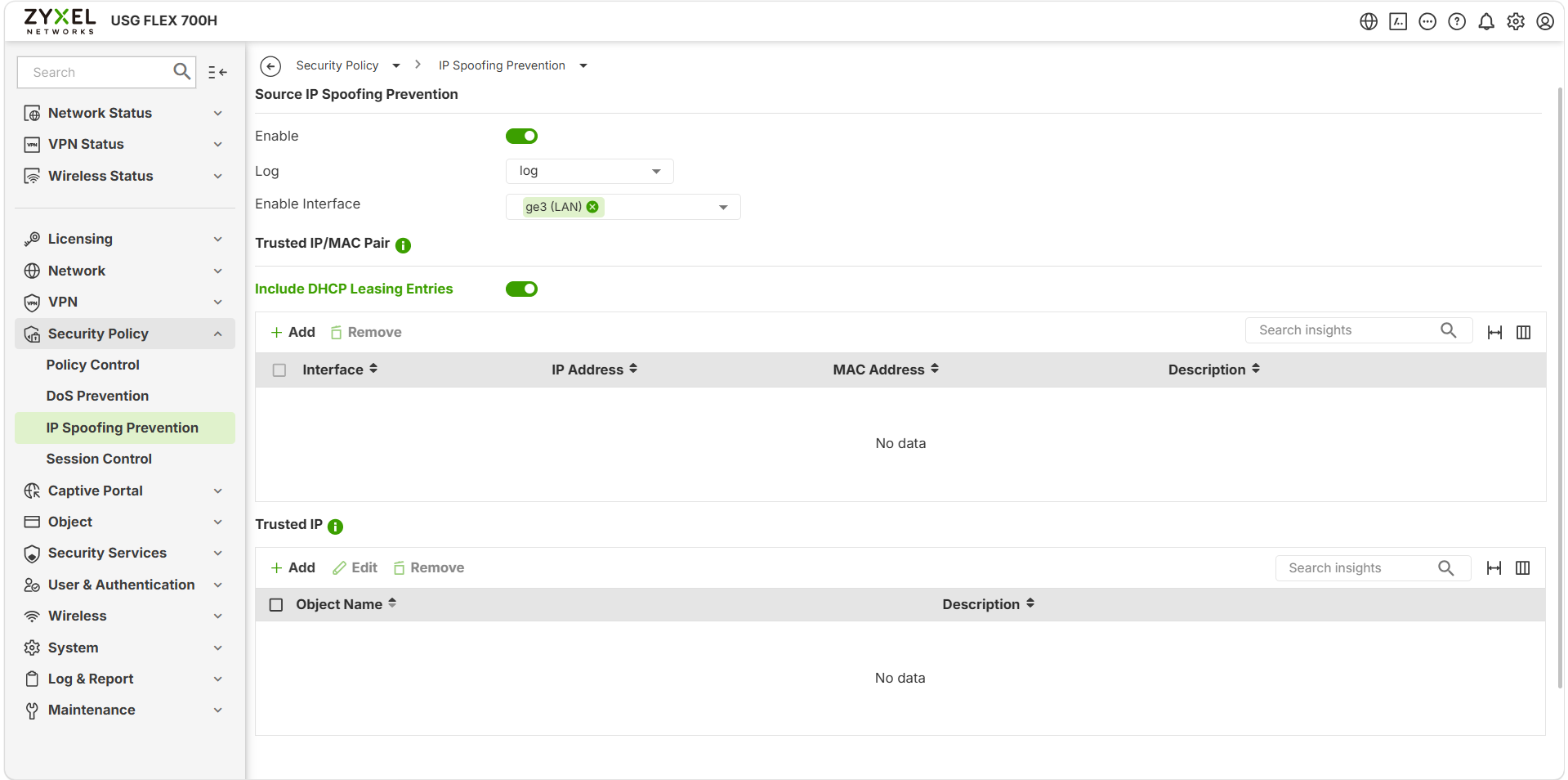Toggle the Enable spoofing prevention switch
The image size is (1568, 780).
point(521,136)
